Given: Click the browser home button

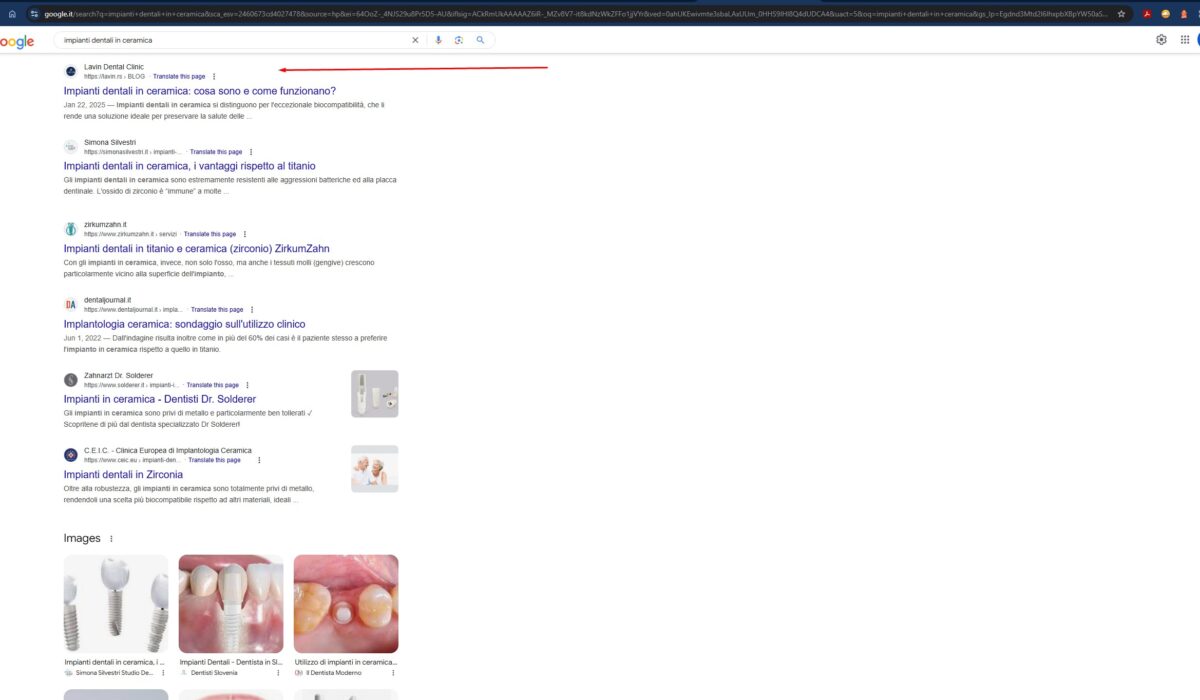Looking at the screenshot, I should [12, 14].
